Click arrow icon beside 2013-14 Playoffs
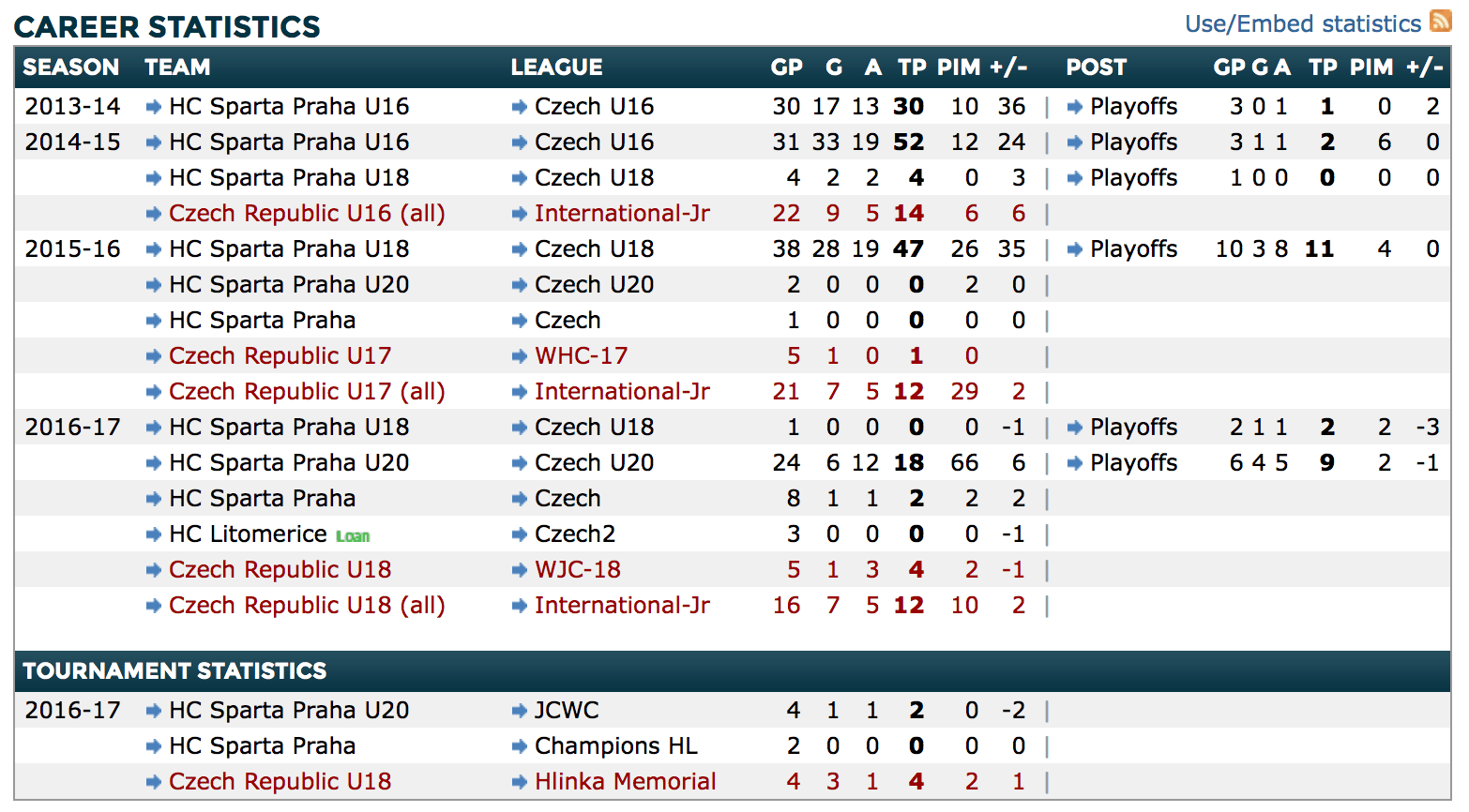This screenshot has height=812, width=1469. click(1075, 107)
